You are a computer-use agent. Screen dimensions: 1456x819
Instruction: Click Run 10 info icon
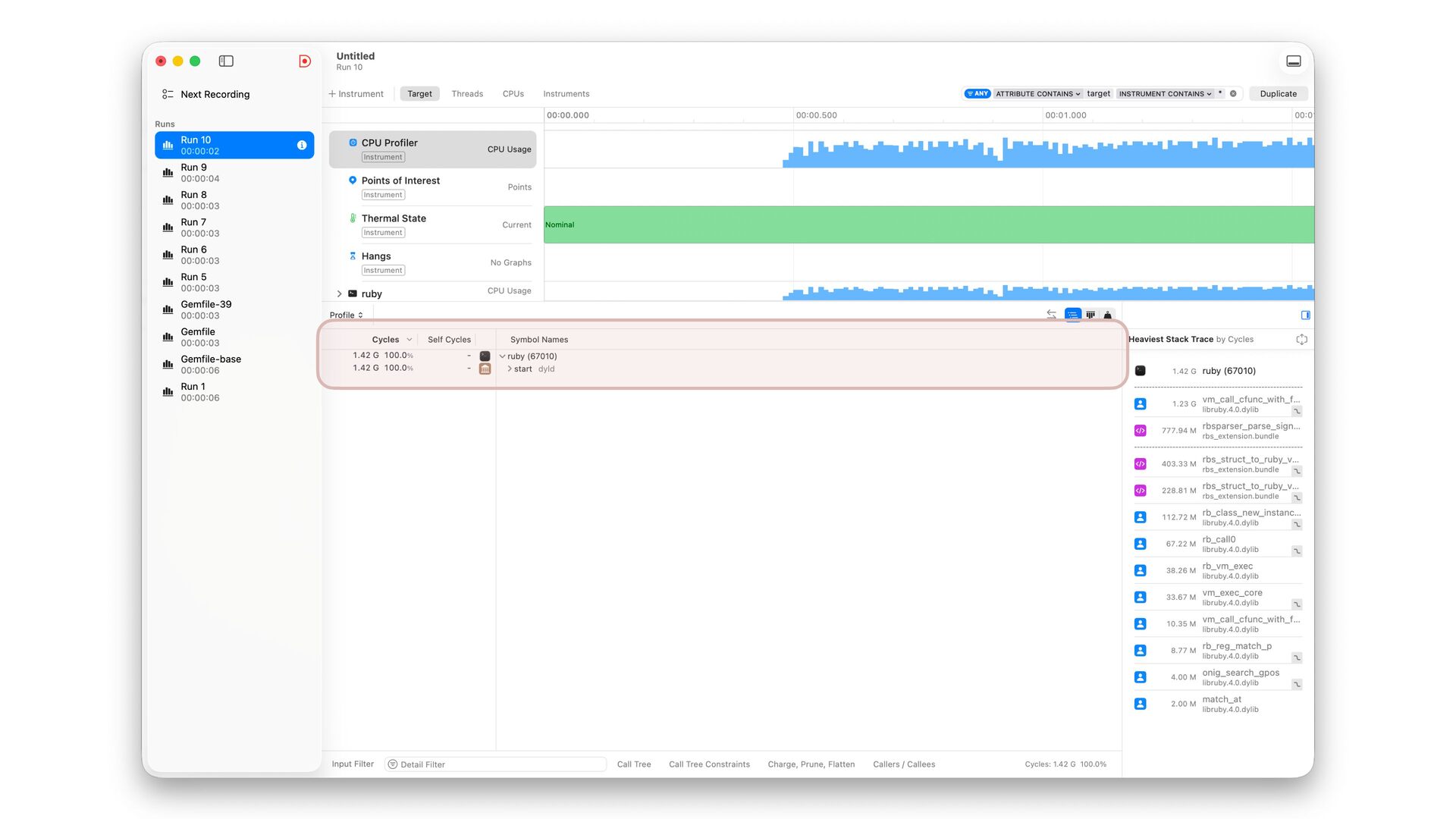(302, 146)
